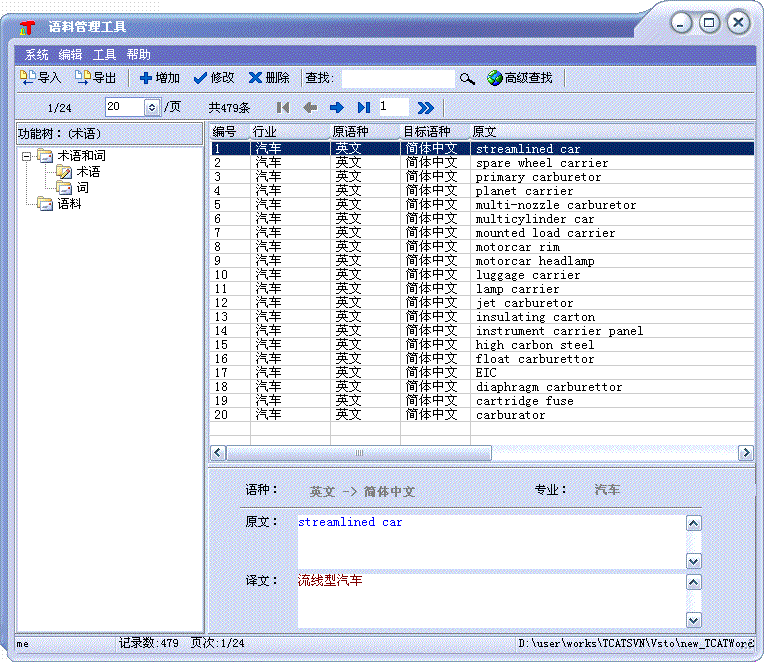Click the magnifier search icon
The height and width of the screenshot is (662, 764).
[x=467, y=78]
